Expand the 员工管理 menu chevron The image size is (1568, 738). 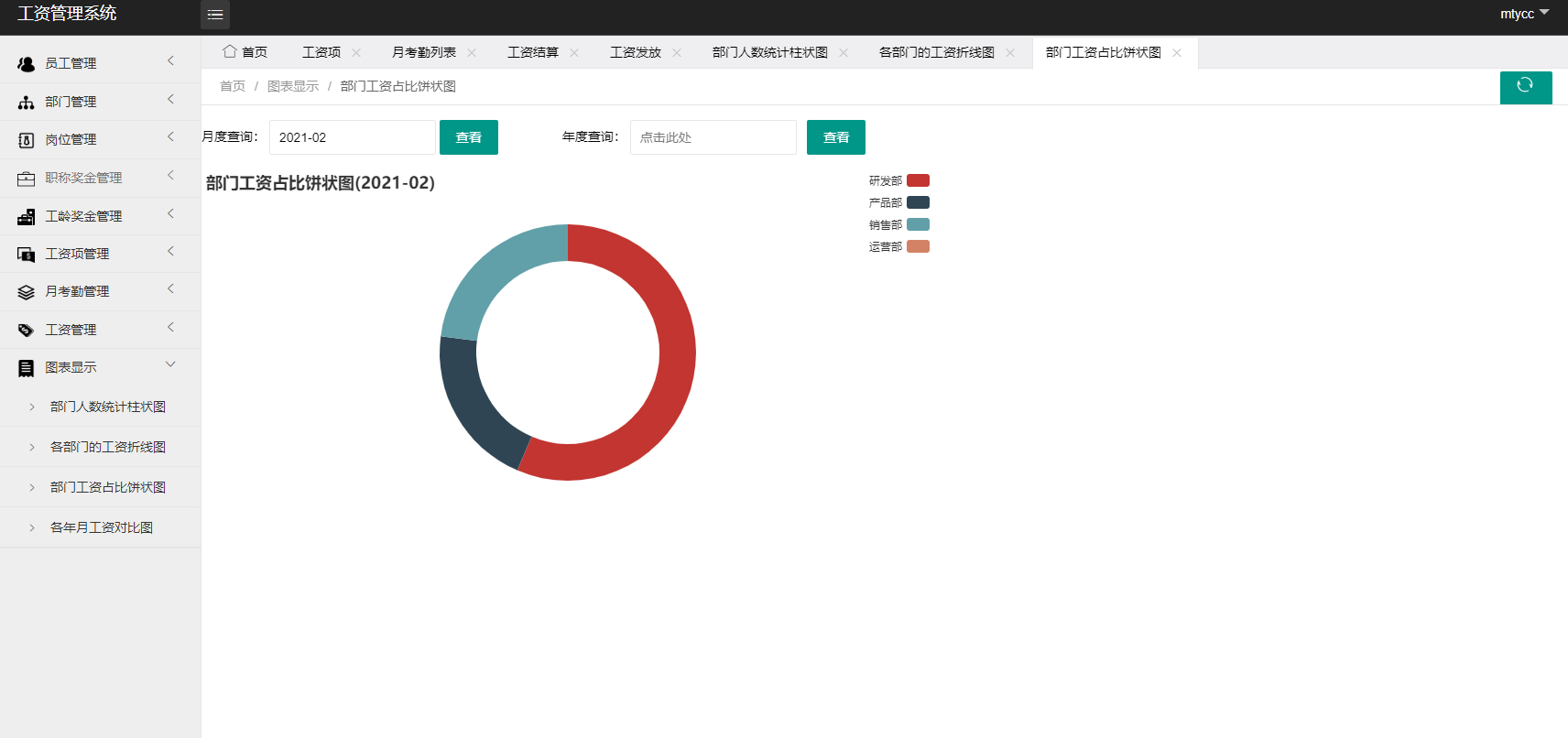[170, 60]
